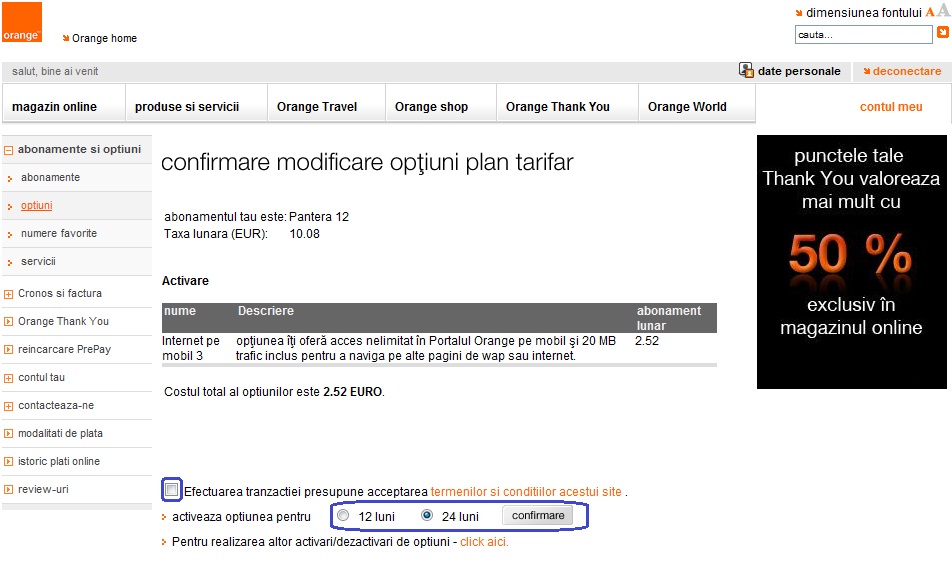Image resolution: width=952 pixels, height=562 pixels.
Task: Click the arrow icon beside Orange Thank You sidebar item
Action: coord(8,322)
